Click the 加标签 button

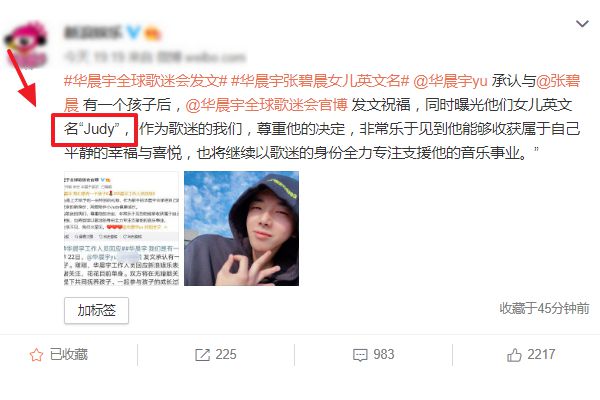[96, 310]
